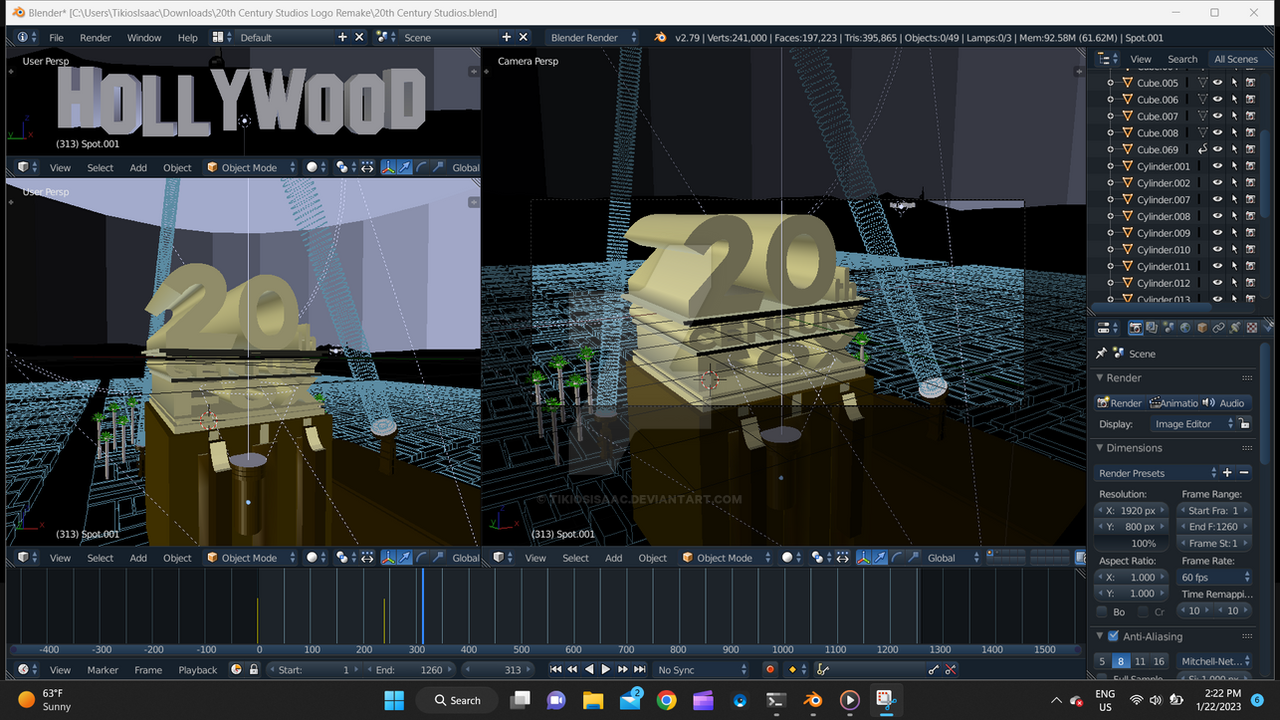1280x720 pixels.
Task: Open the World properties tab
Action: coord(1185,327)
